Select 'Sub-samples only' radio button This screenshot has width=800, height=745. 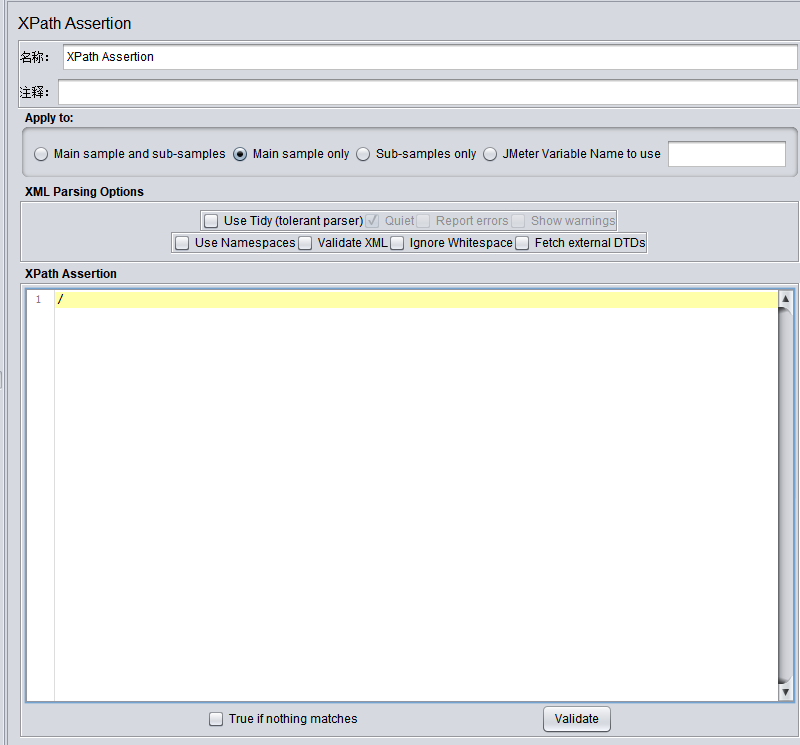[363, 154]
